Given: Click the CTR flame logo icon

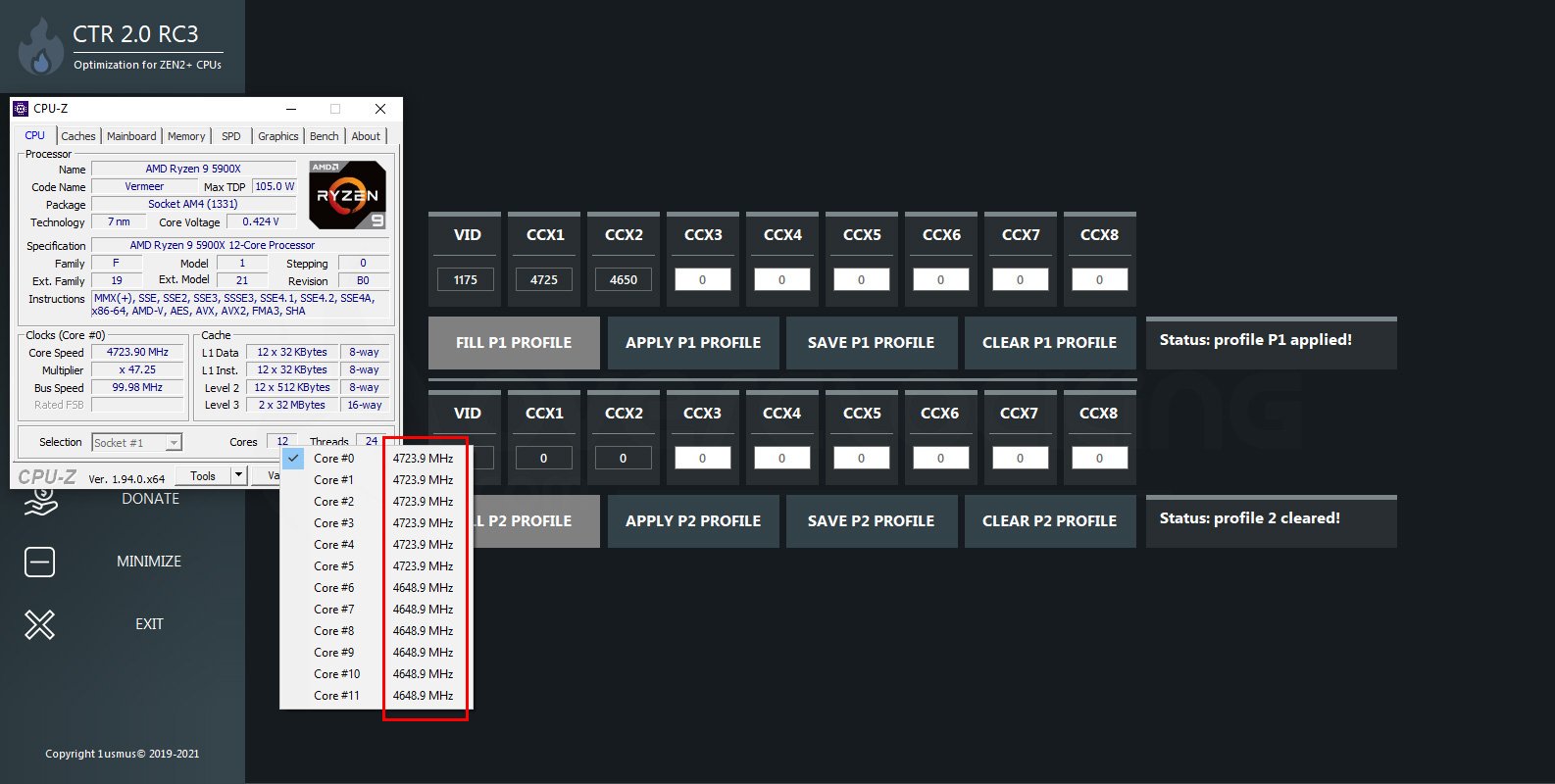Looking at the screenshot, I should 40,47.
